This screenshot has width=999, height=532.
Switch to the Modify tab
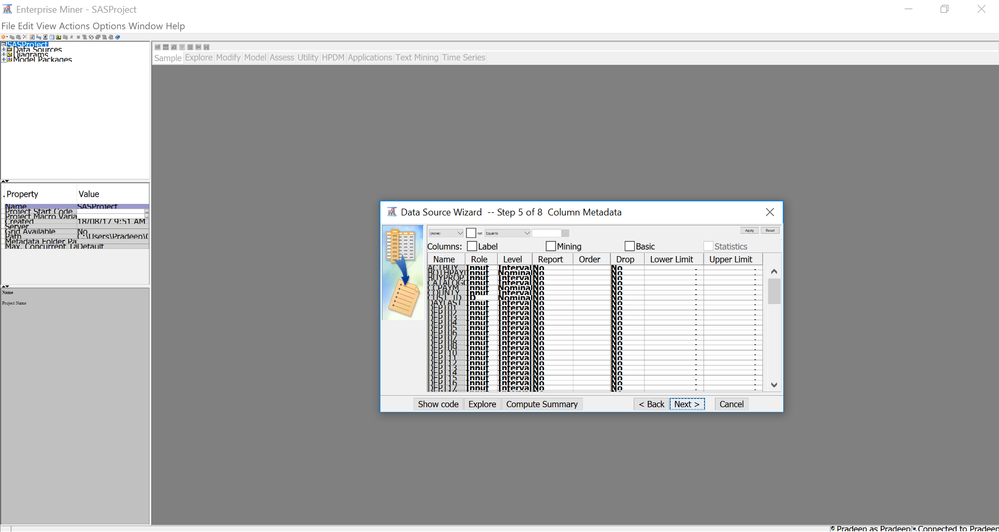pyautogui.click(x=228, y=57)
